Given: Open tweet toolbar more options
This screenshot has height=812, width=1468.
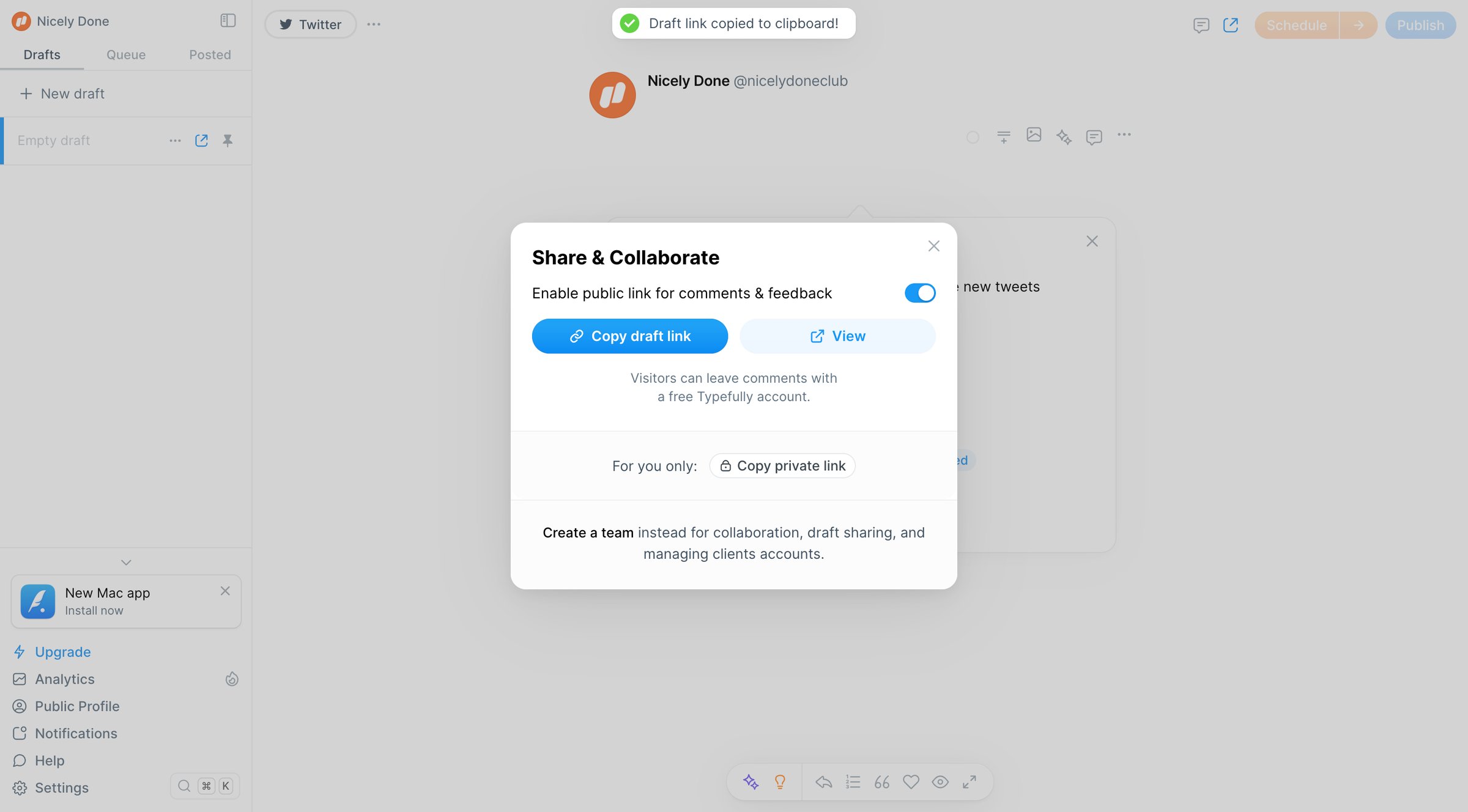Looking at the screenshot, I should (x=1124, y=135).
